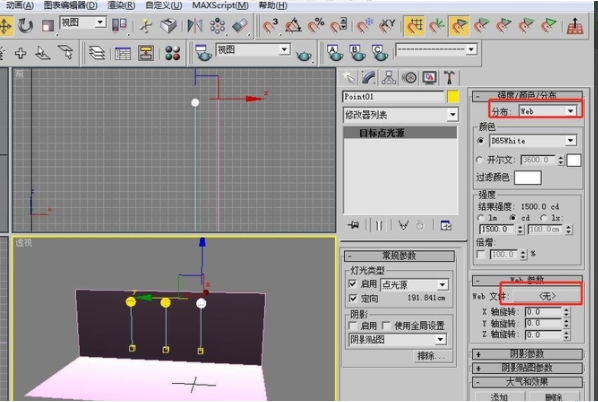Open the 修改器列表 modifier list dropdown
Image resolution: width=598 pixels, height=402 pixels.
pos(400,114)
